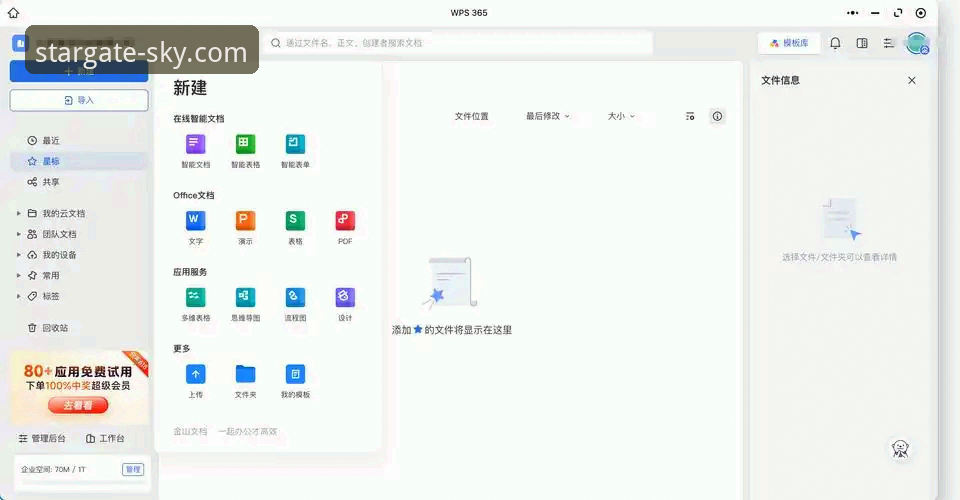Expand the 团队文档 tree node
The width and height of the screenshot is (960, 500).
(18, 234)
